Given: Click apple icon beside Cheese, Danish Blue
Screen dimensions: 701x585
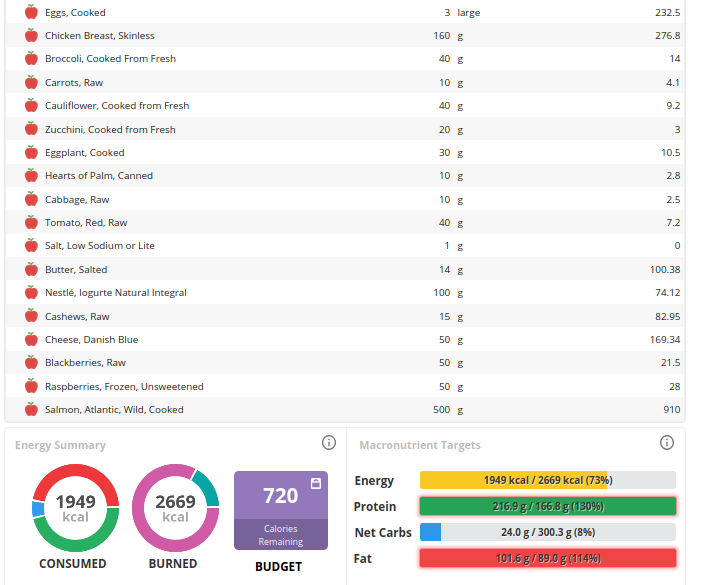Looking at the screenshot, I should point(31,340).
